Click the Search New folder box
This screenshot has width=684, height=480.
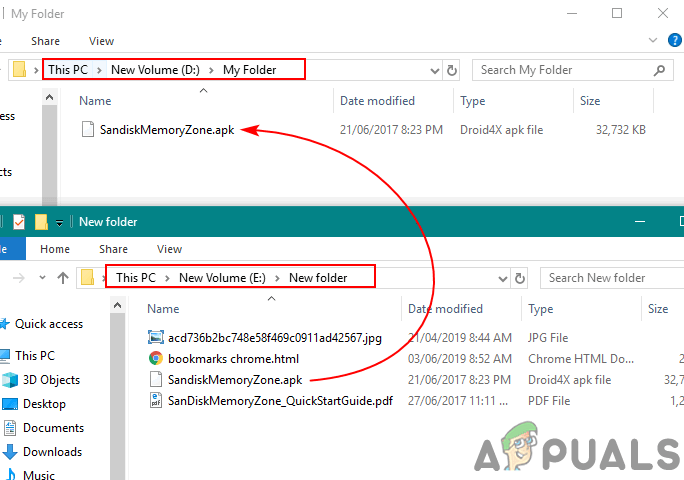click(x=612, y=278)
